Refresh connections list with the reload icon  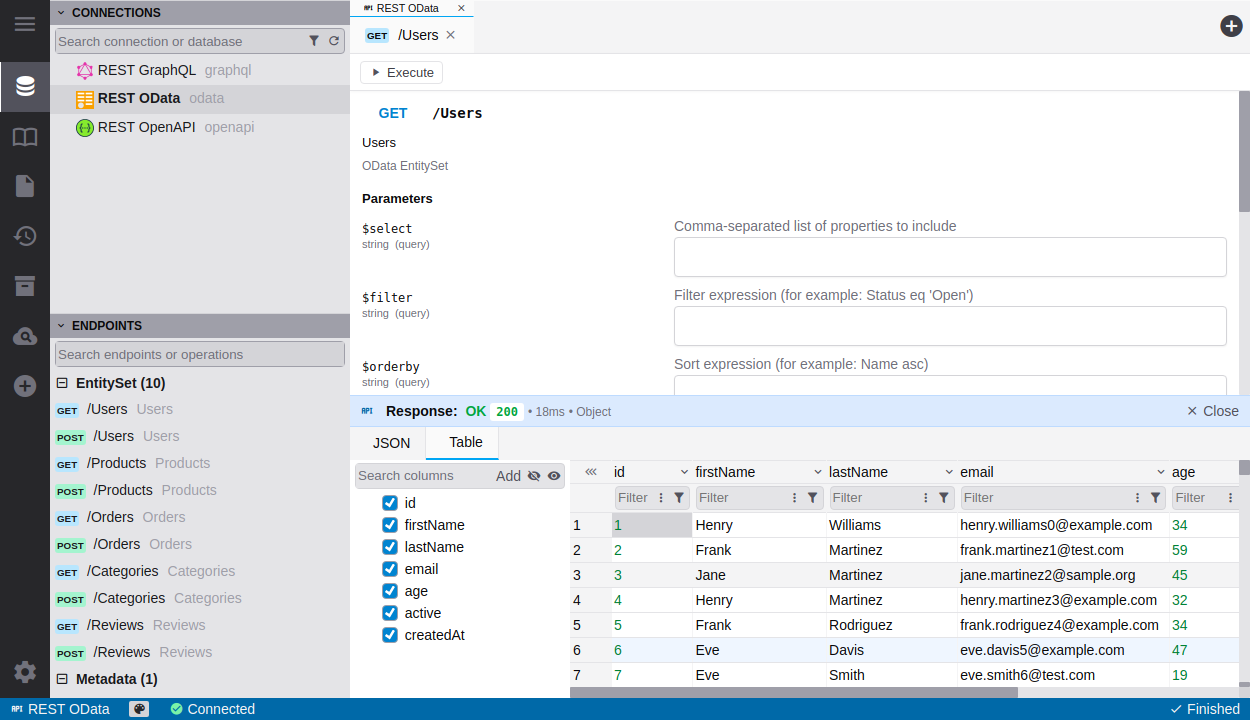334,41
